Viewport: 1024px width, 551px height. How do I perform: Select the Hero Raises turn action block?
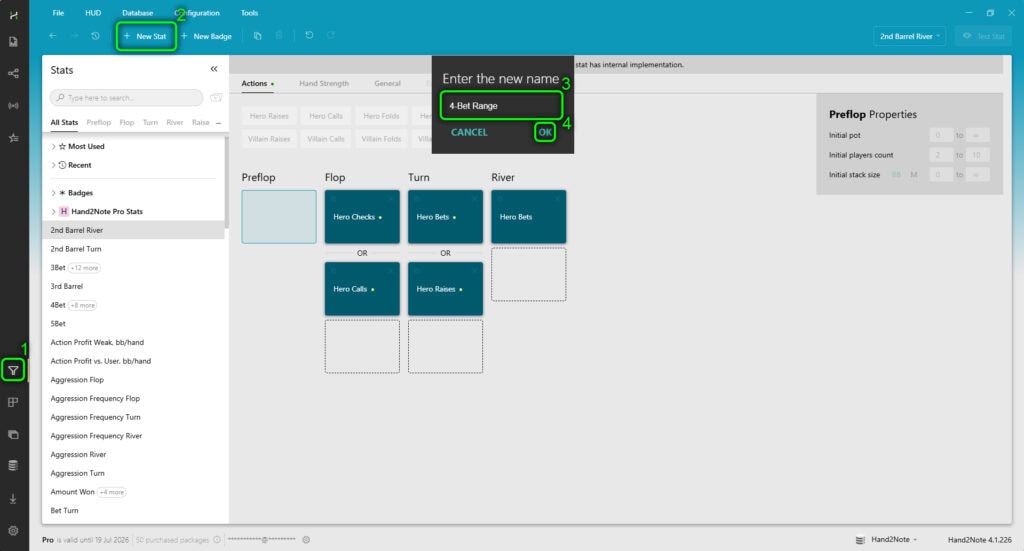(445, 289)
